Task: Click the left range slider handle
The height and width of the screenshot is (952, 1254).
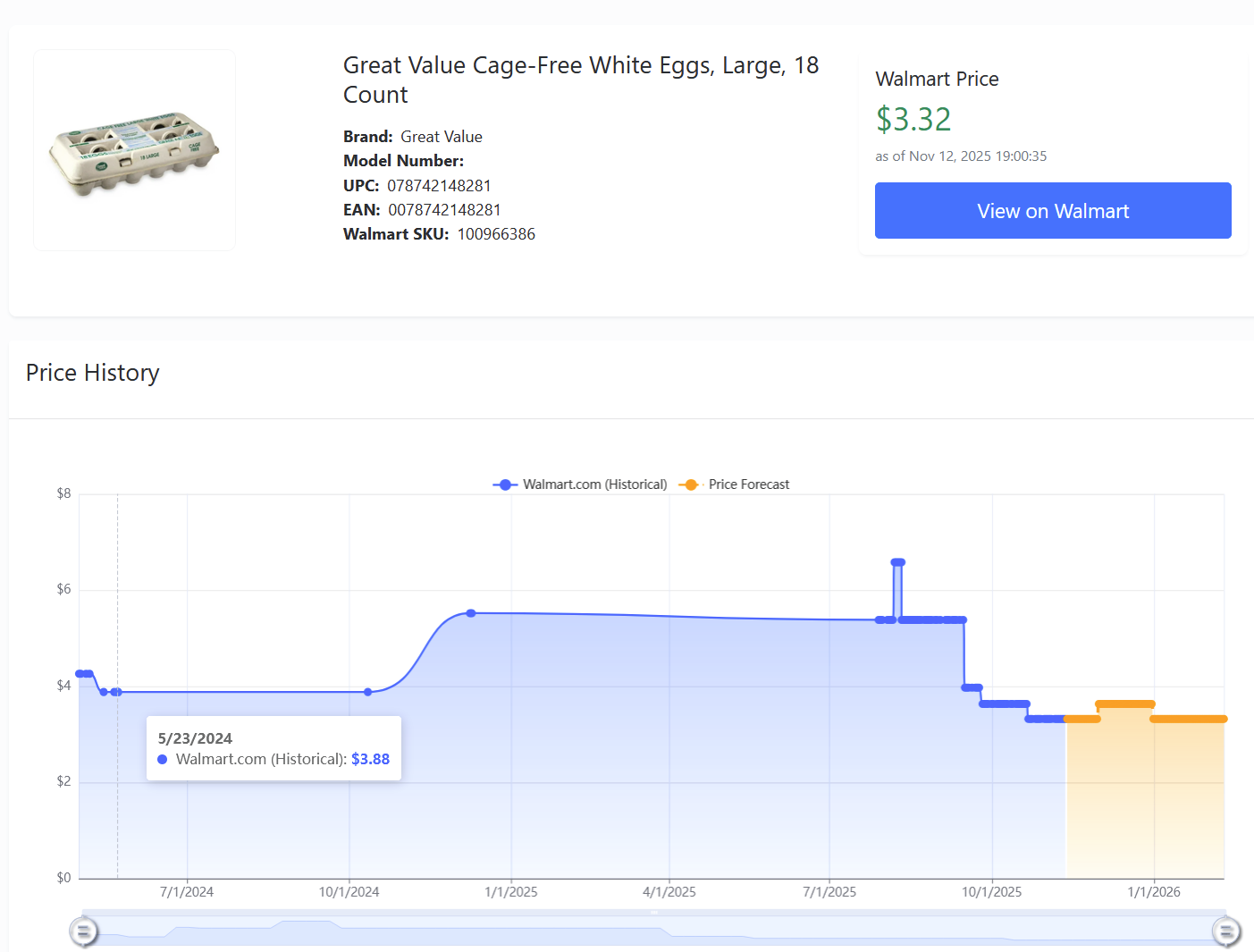Action: 83,932
